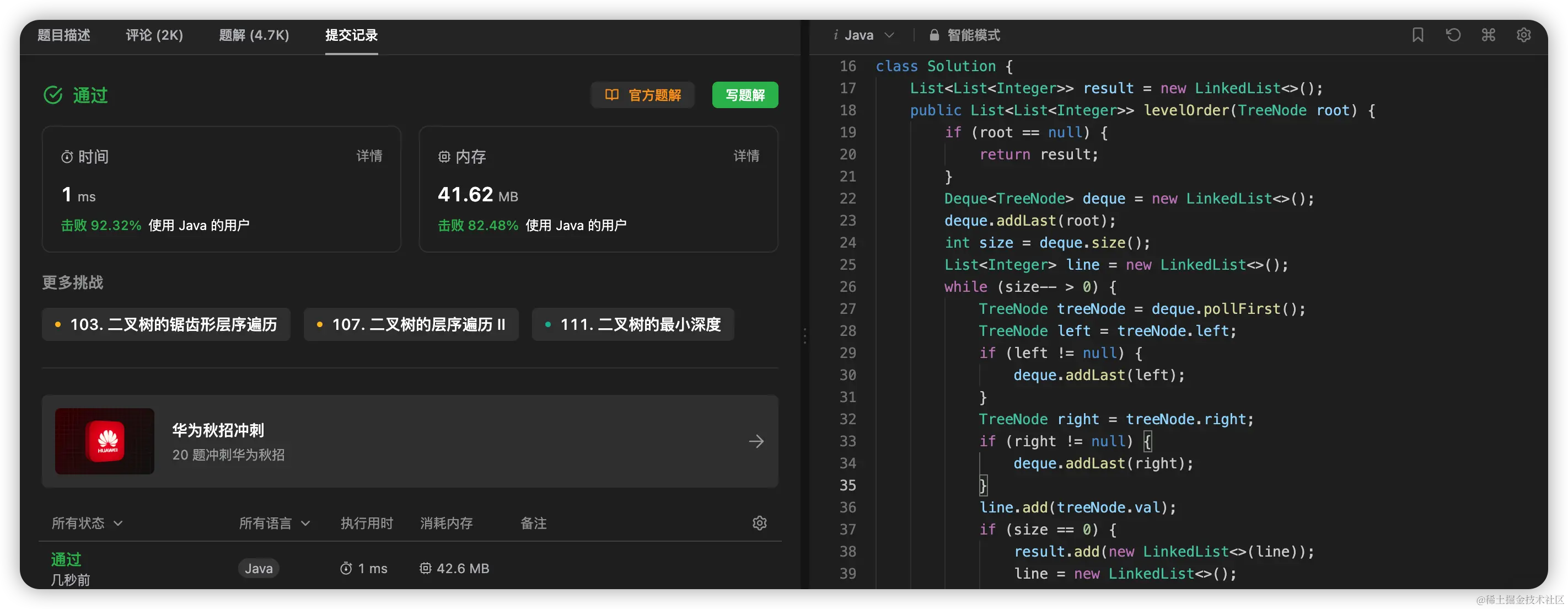This screenshot has width=1568, height=609.
Task: Click the green pass checkmark icon
Action: (x=53, y=95)
